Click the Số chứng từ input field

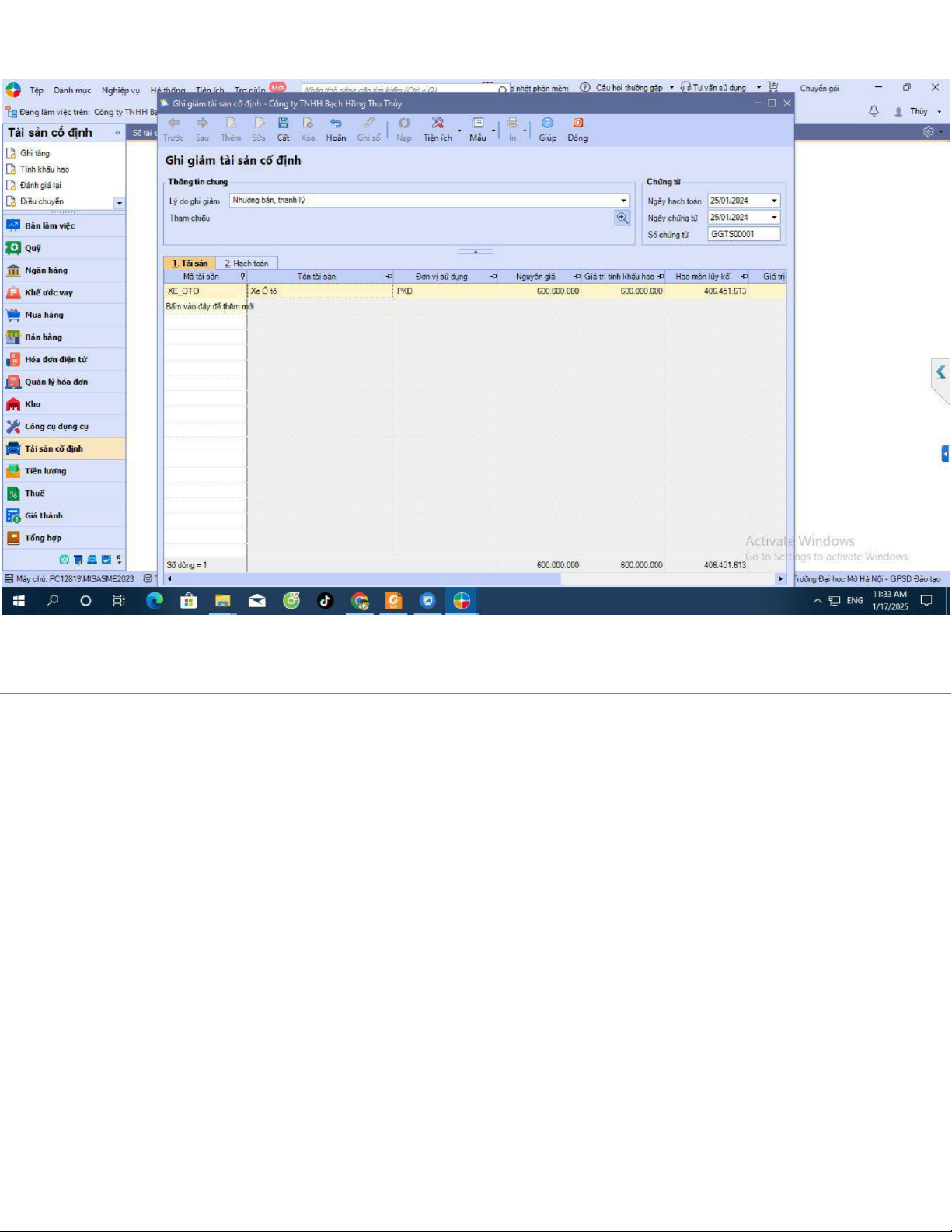(x=743, y=234)
